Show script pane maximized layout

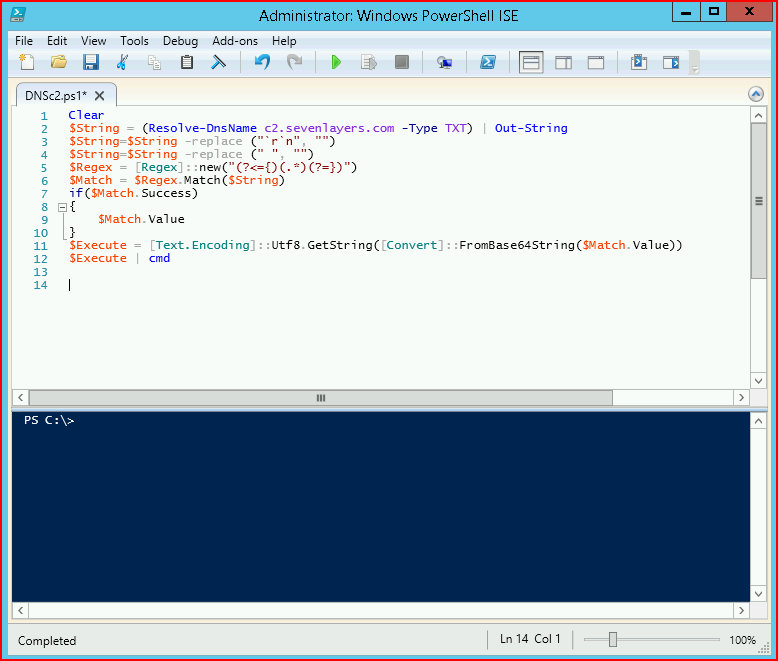[596, 63]
